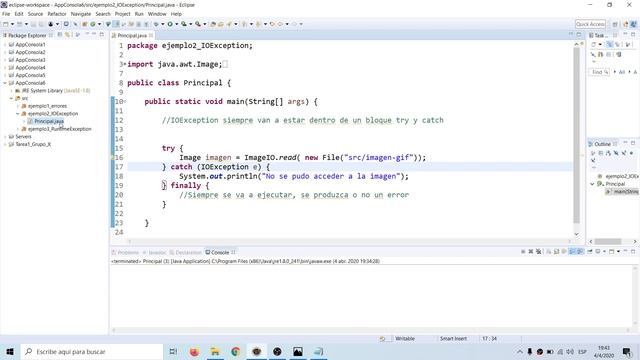Switch to the Problems tab
Screen dimensions: 640x360
(x=125, y=252)
